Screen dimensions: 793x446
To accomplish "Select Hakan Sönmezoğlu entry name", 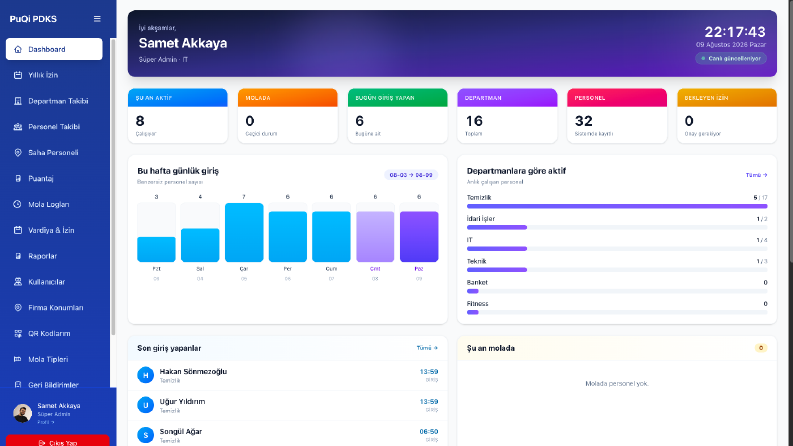I will click(193, 372).
